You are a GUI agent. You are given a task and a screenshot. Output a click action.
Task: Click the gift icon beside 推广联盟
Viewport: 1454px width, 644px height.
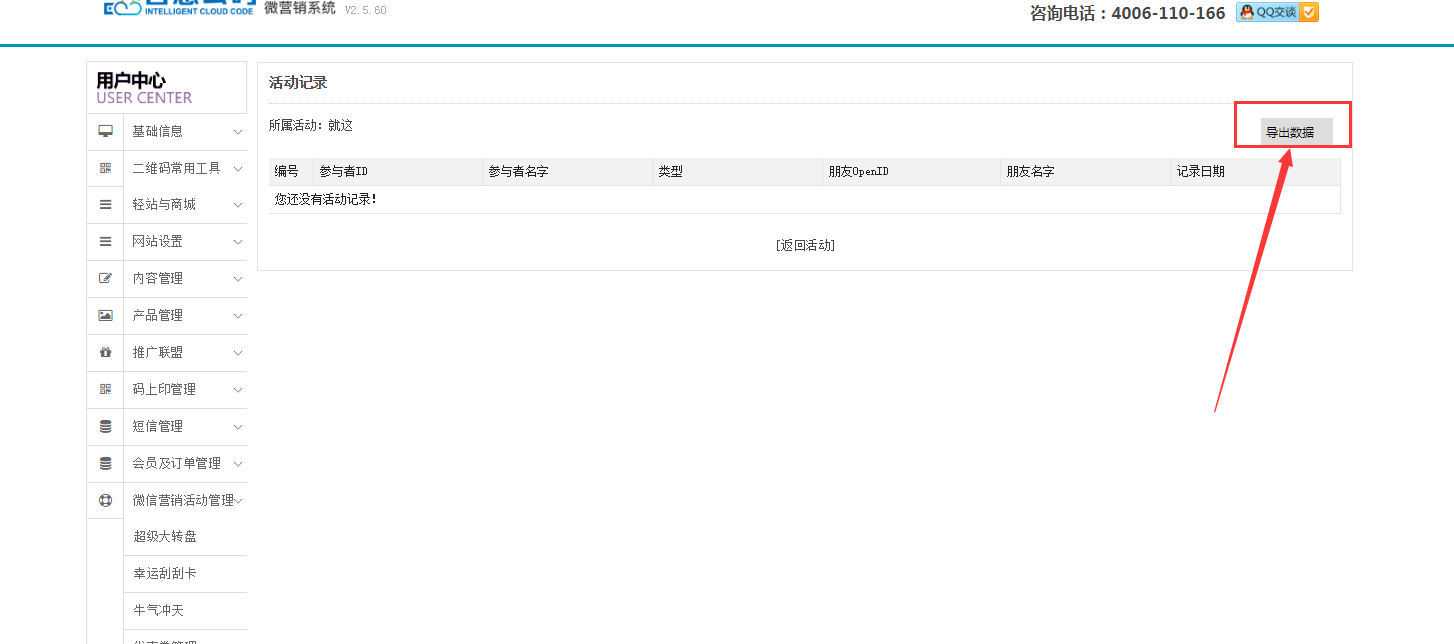click(105, 352)
